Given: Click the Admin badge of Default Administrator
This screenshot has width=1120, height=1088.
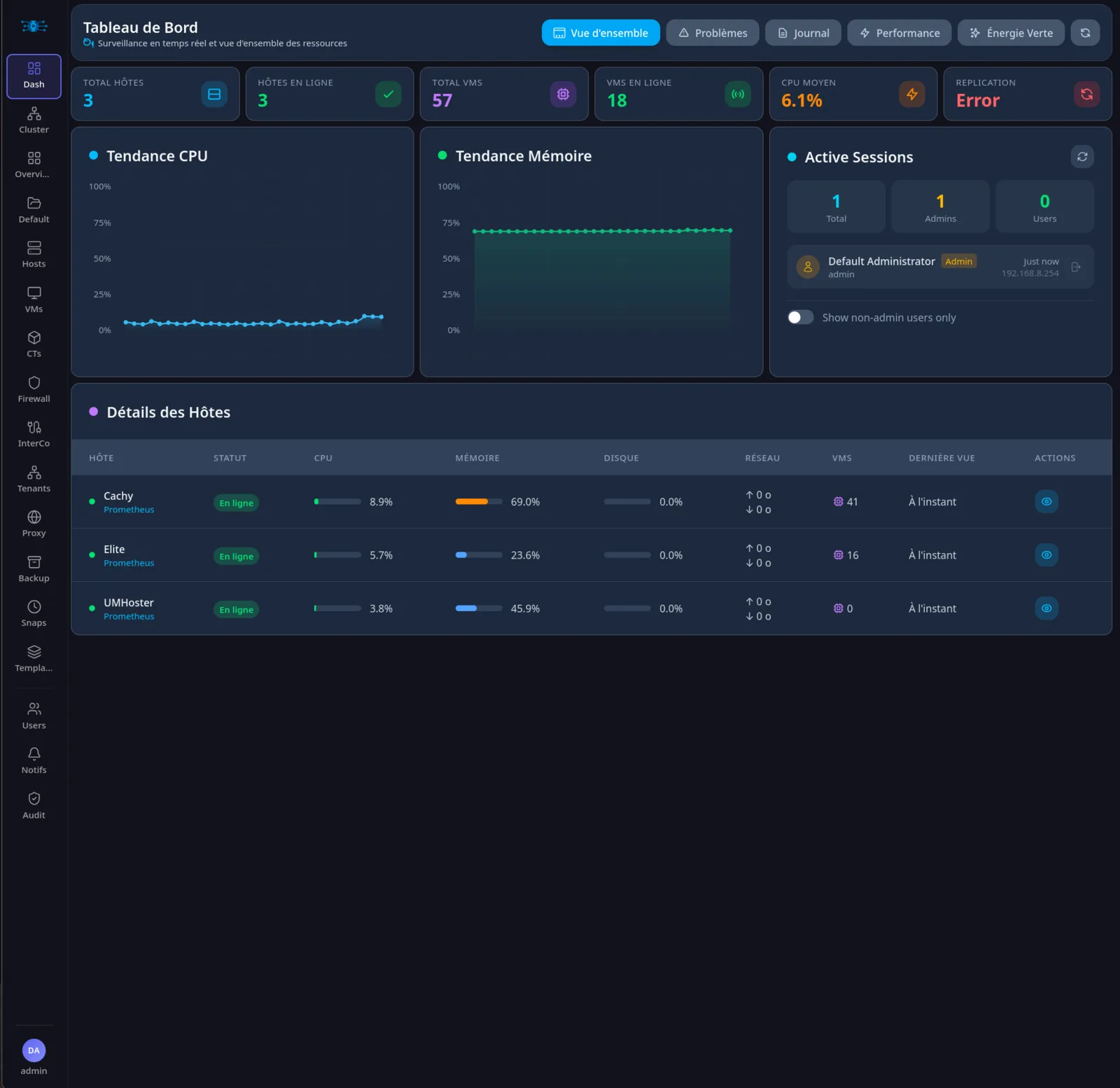Looking at the screenshot, I should [x=959, y=261].
